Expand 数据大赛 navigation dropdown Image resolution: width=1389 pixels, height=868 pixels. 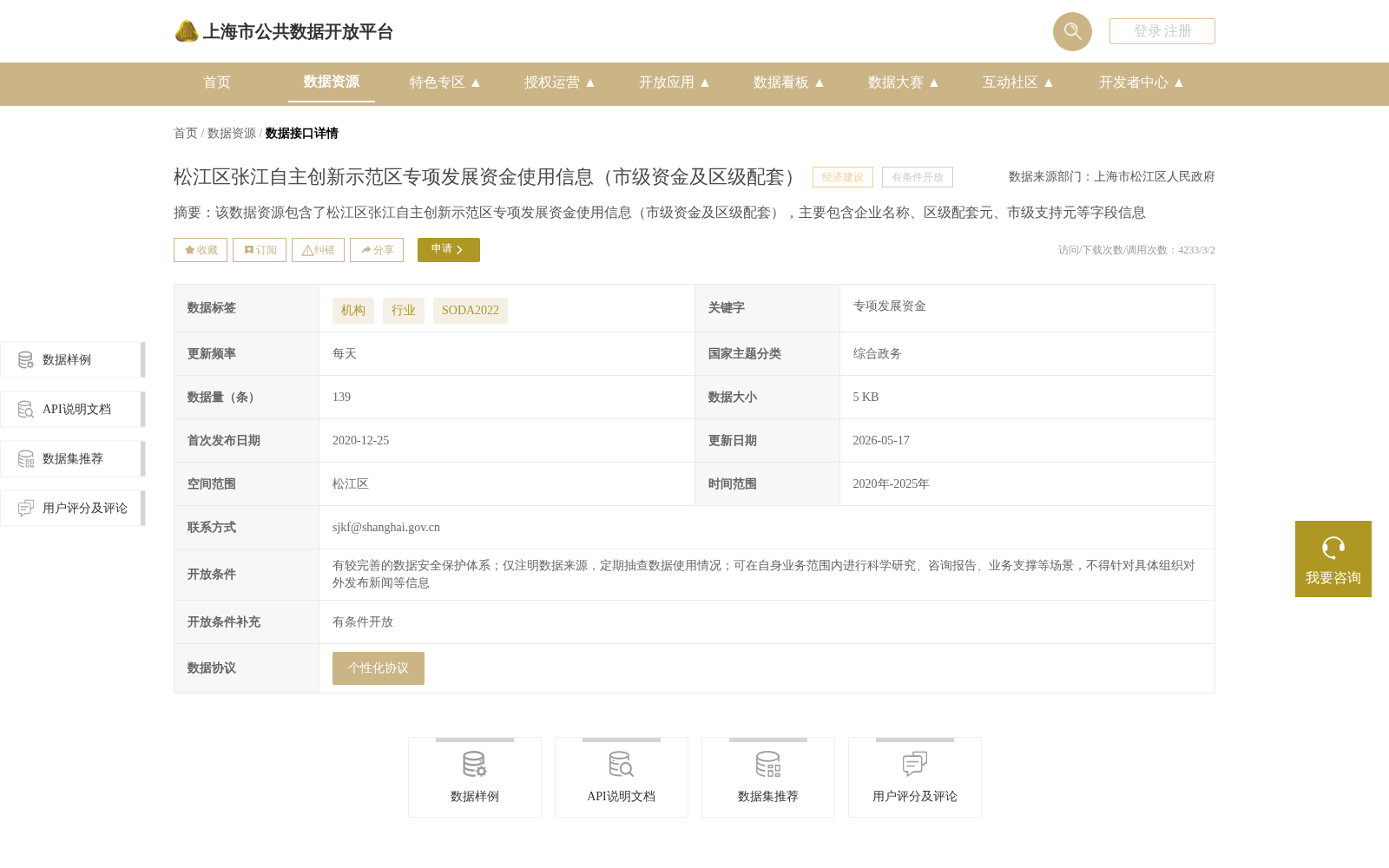click(x=904, y=82)
